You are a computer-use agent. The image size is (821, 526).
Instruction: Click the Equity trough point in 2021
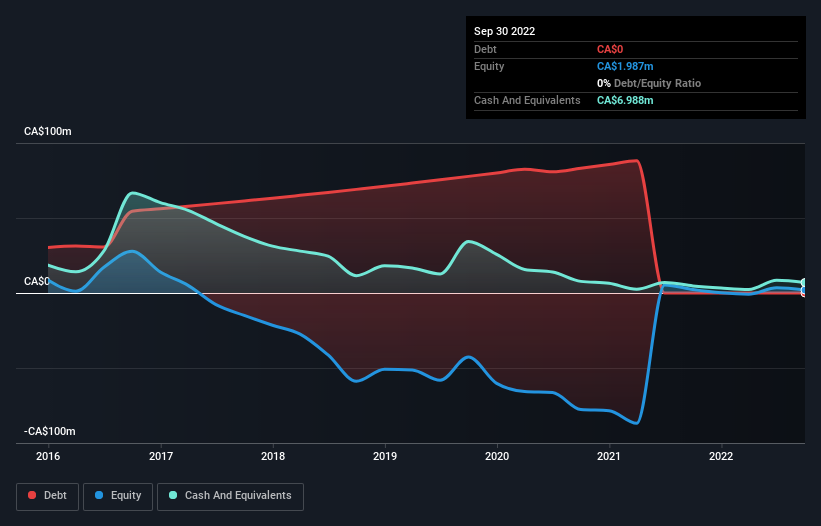pos(636,423)
